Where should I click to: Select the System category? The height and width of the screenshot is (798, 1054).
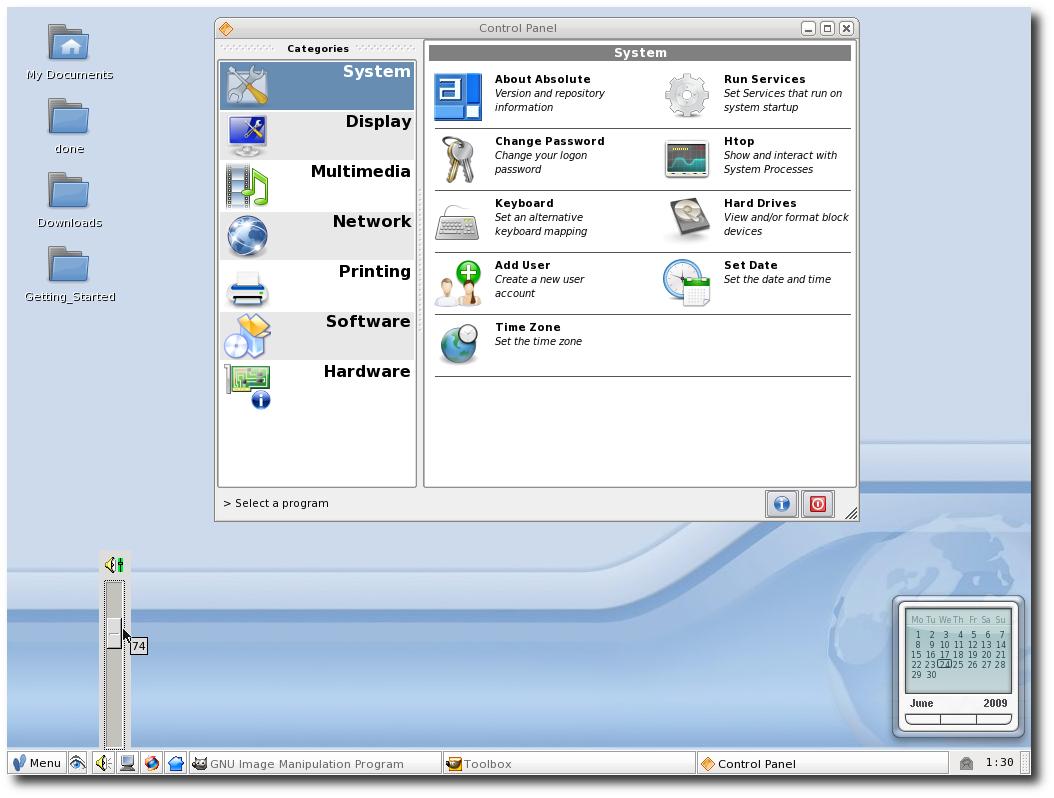pos(317,85)
